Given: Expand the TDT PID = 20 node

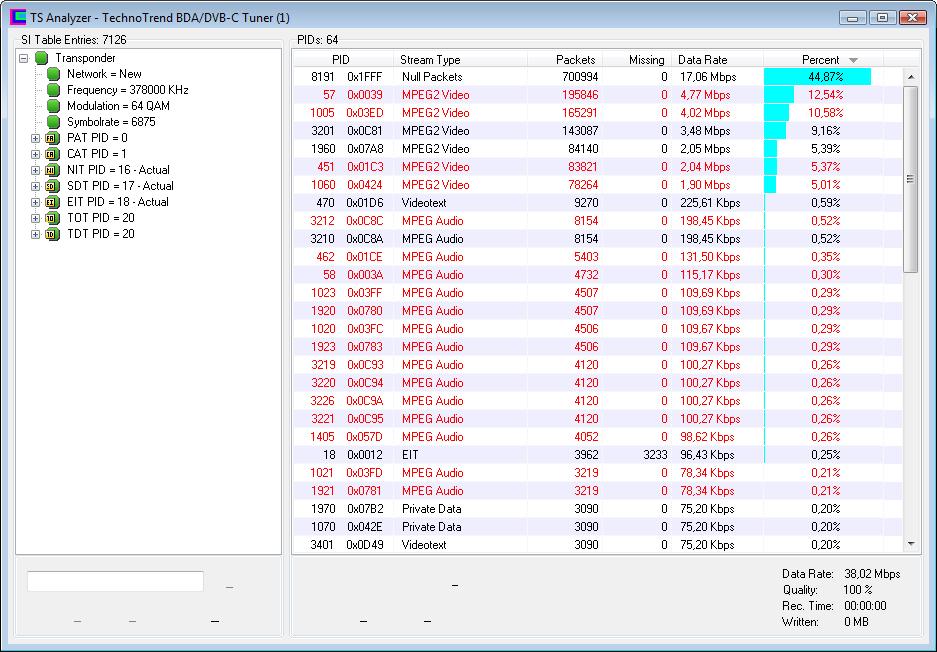Looking at the screenshot, I should coord(35,234).
